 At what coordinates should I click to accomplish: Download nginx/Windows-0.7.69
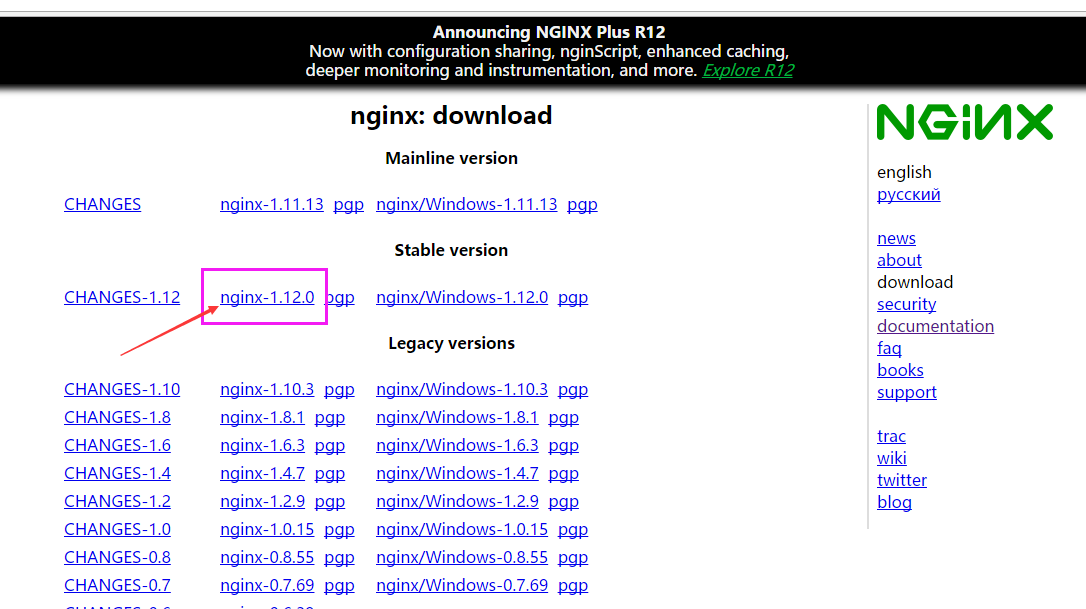pos(462,585)
